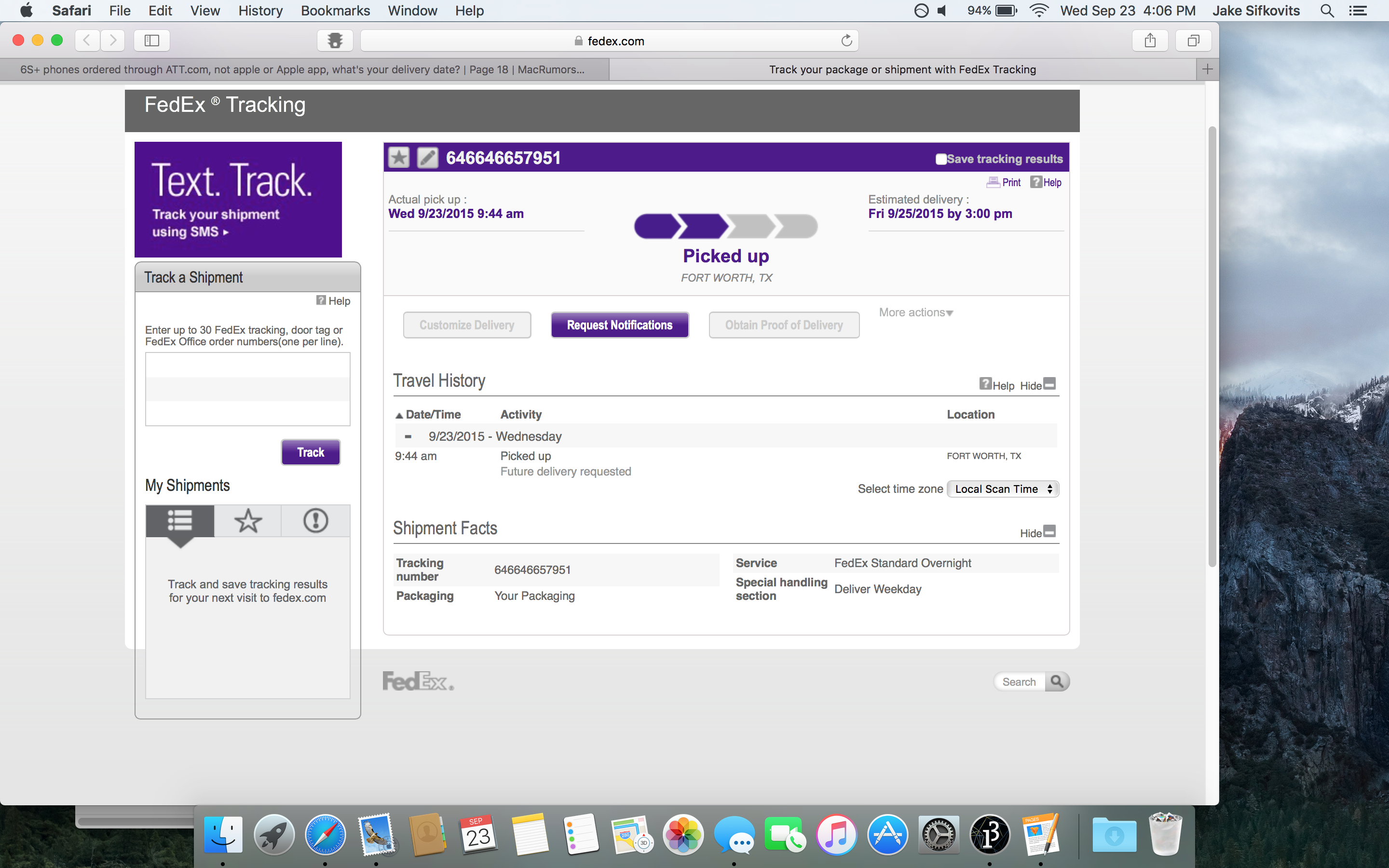This screenshot has height=868, width=1389.
Task: Sort travel history by Date/Time
Action: 428,415
